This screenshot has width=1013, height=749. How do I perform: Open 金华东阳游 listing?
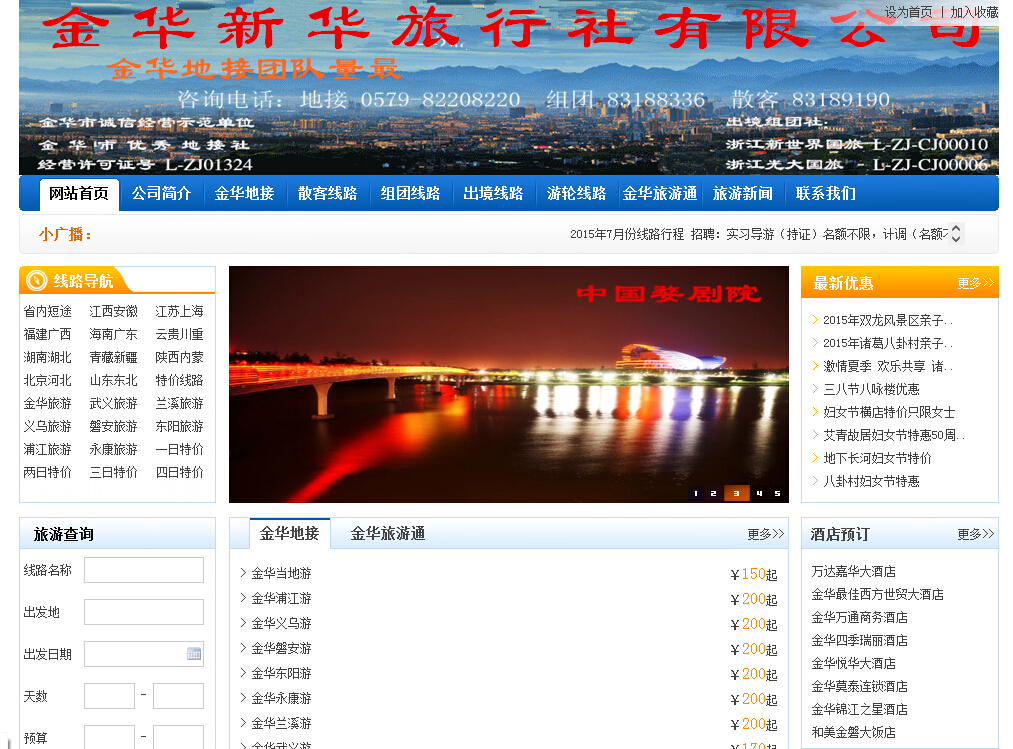pyautogui.click(x=282, y=673)
